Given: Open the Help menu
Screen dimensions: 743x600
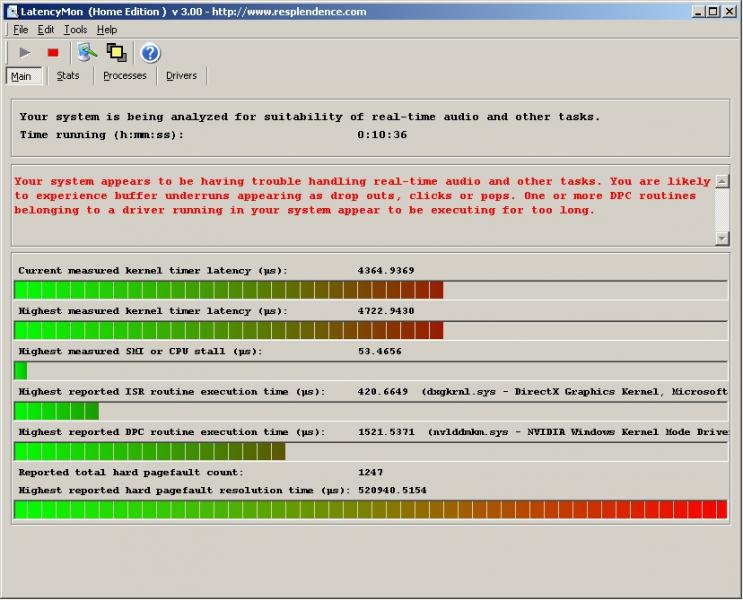Looking at the screenshot, I should (107, 29).
